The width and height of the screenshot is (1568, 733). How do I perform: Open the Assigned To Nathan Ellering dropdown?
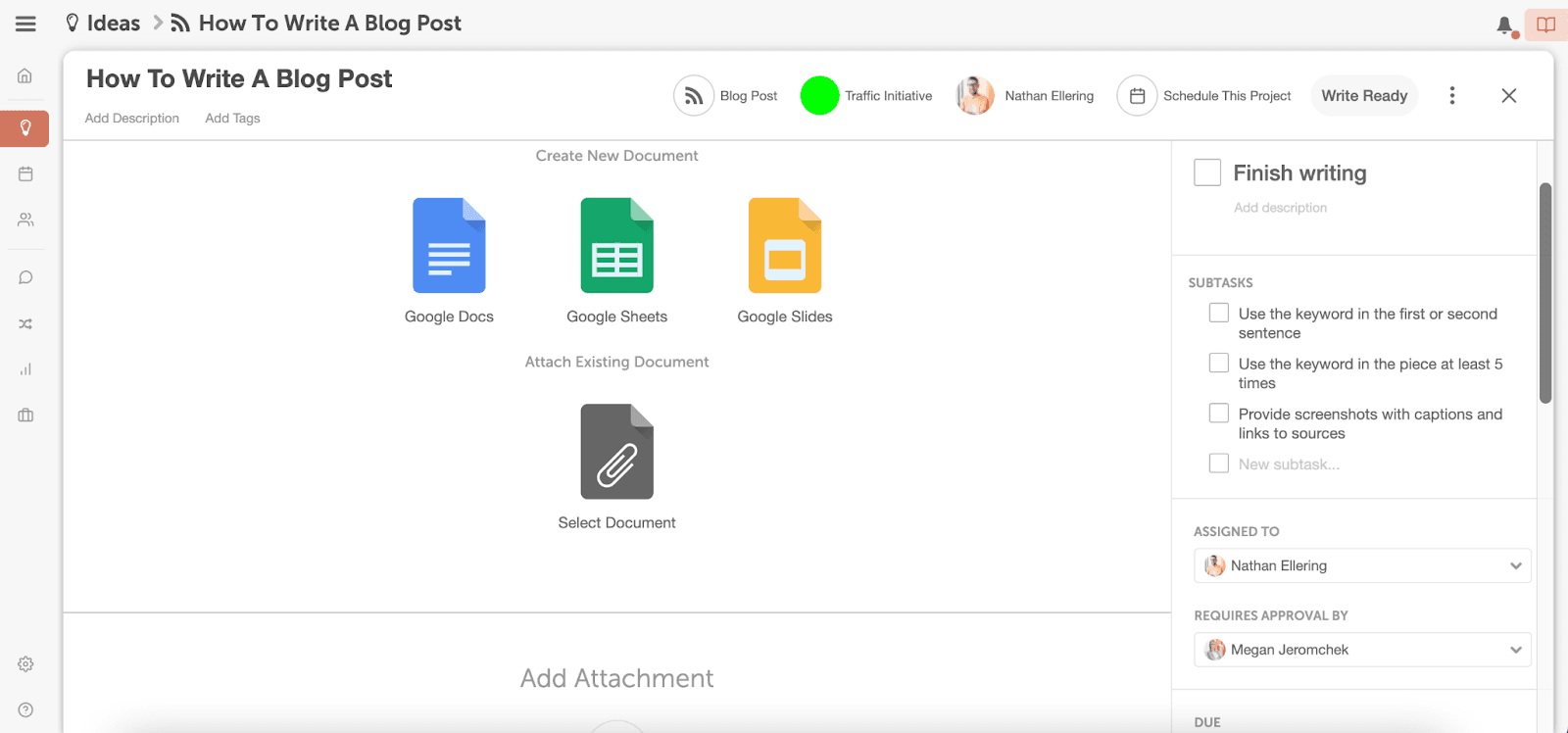pos(1362,565)
